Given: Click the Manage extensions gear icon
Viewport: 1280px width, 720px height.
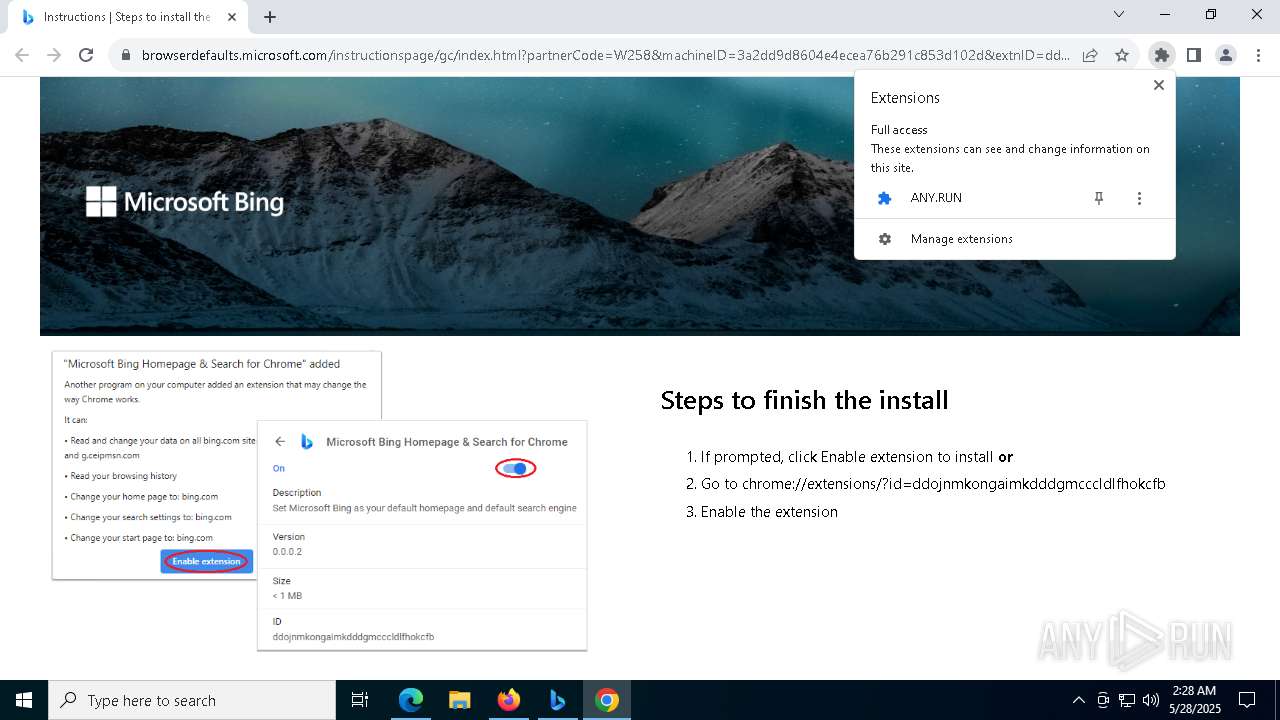Looking at the screenshot, I should (x=884, y=239).
